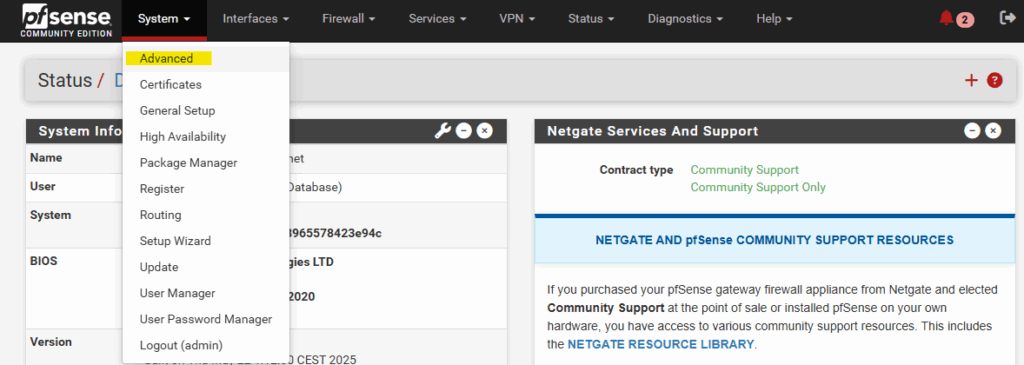Click the Status breadcrumb link
This screenshot has width=1024, height=365.
pyautogui.click(x=65, y=80)
